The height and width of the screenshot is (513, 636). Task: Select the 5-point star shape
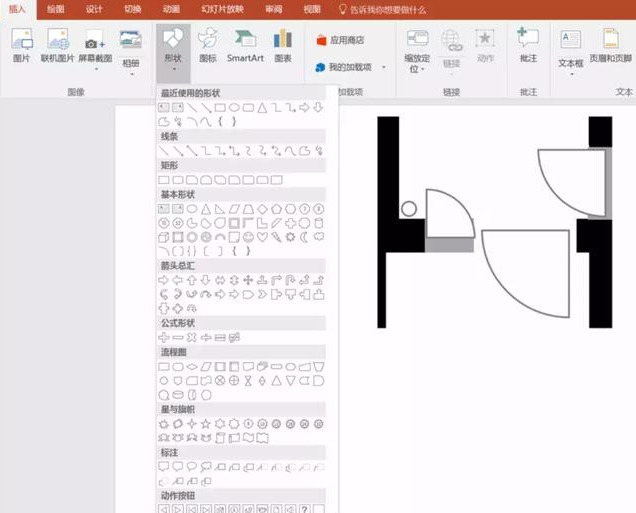pos(206,424)
